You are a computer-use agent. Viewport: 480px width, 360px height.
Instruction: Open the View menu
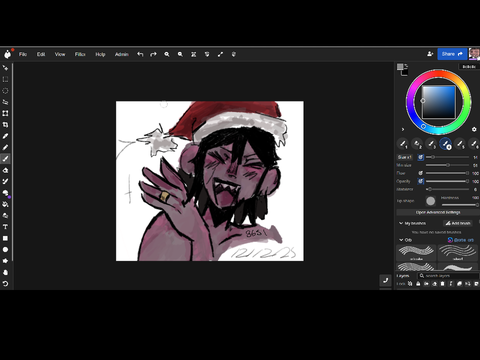[60, 54]
